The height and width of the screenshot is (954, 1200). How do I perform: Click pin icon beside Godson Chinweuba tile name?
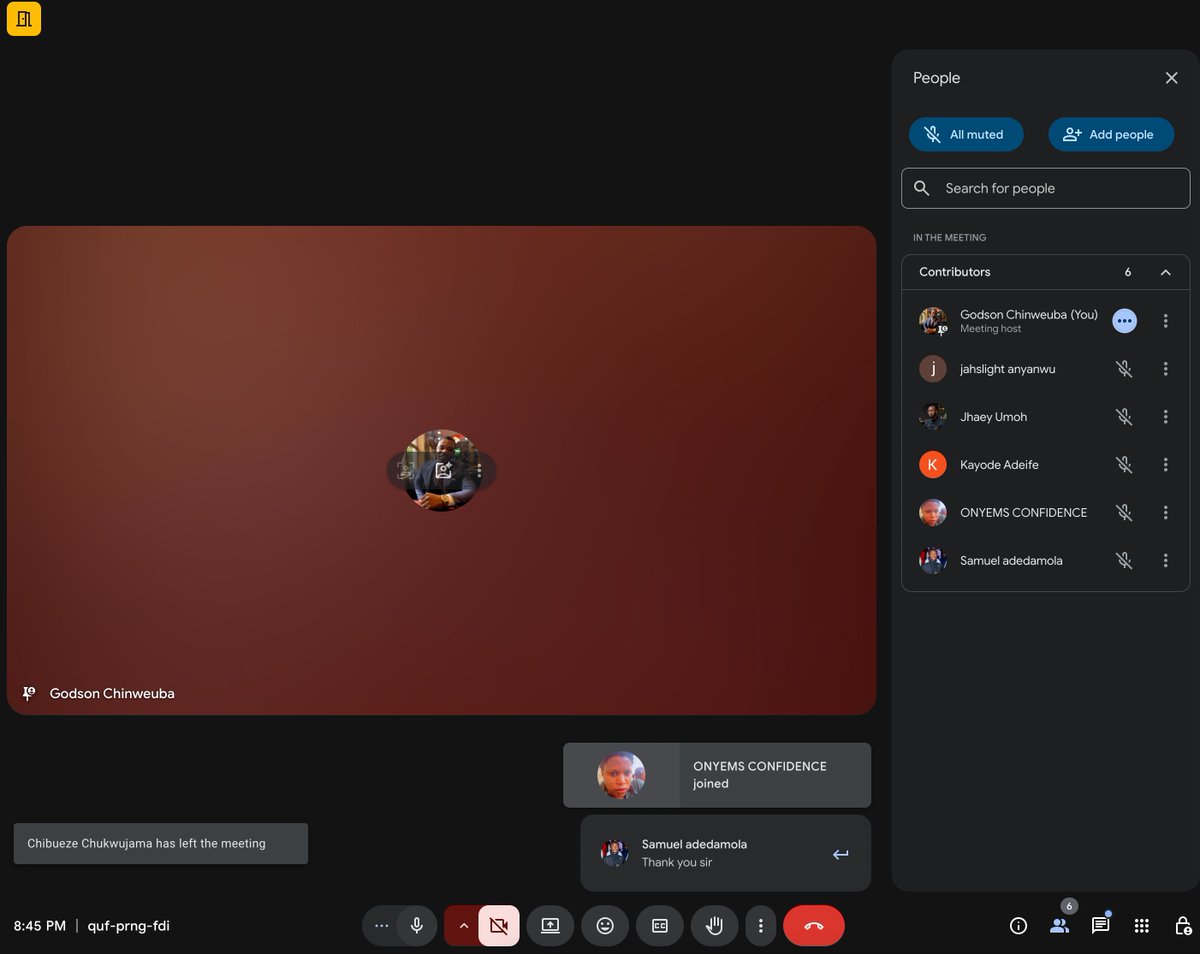[29, 693]
